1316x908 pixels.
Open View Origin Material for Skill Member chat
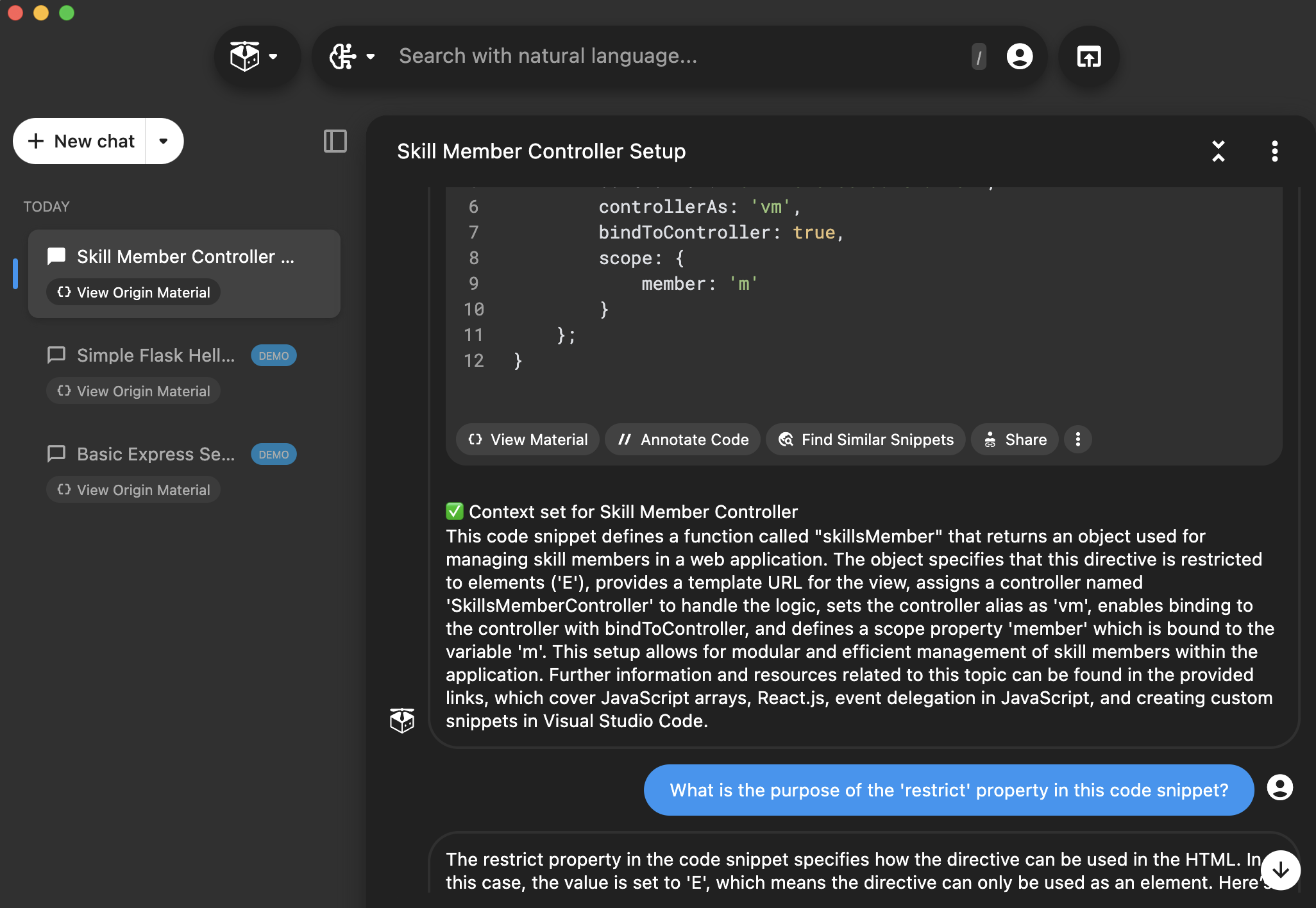point(133,292)
